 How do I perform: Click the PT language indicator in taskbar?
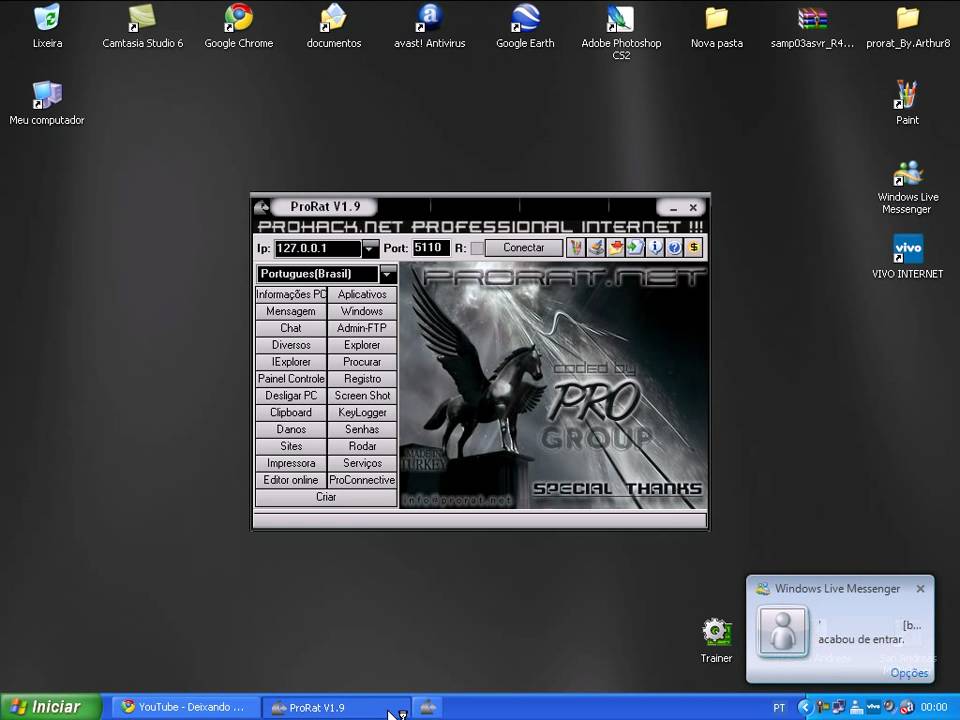pyautogui.click(x=779, y=708)
